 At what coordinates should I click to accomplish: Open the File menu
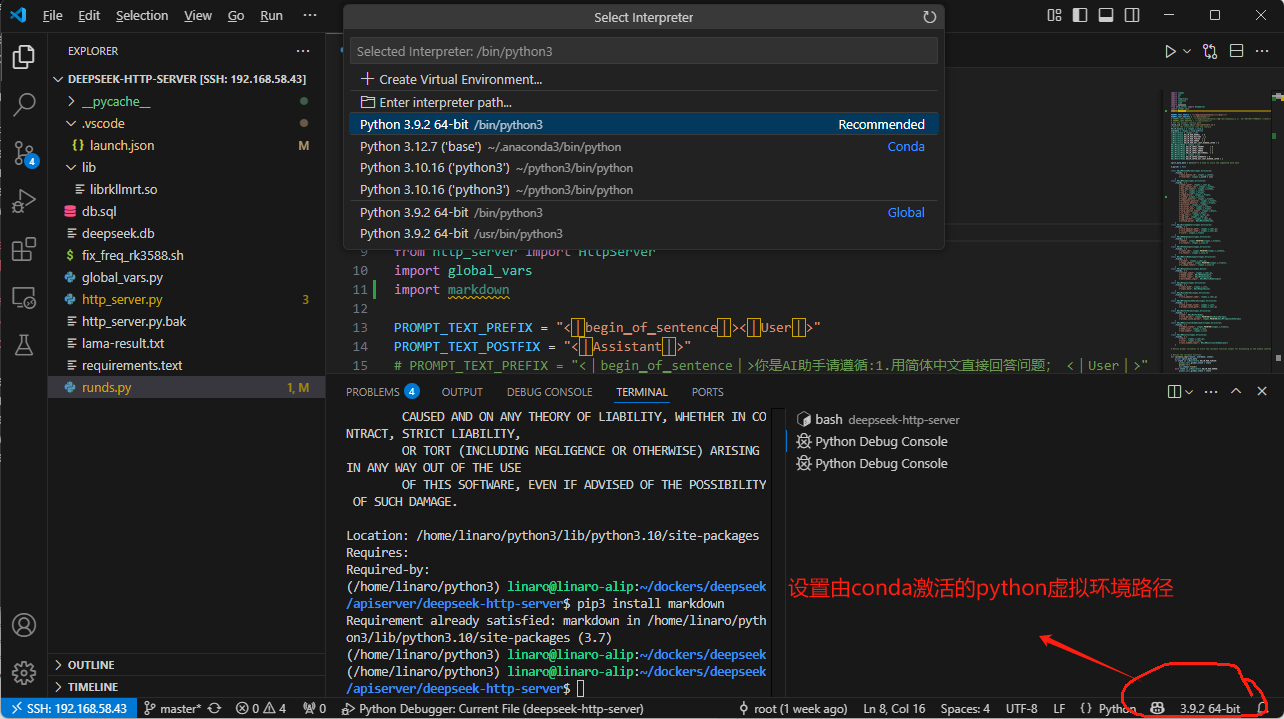[x=53, y=15]
